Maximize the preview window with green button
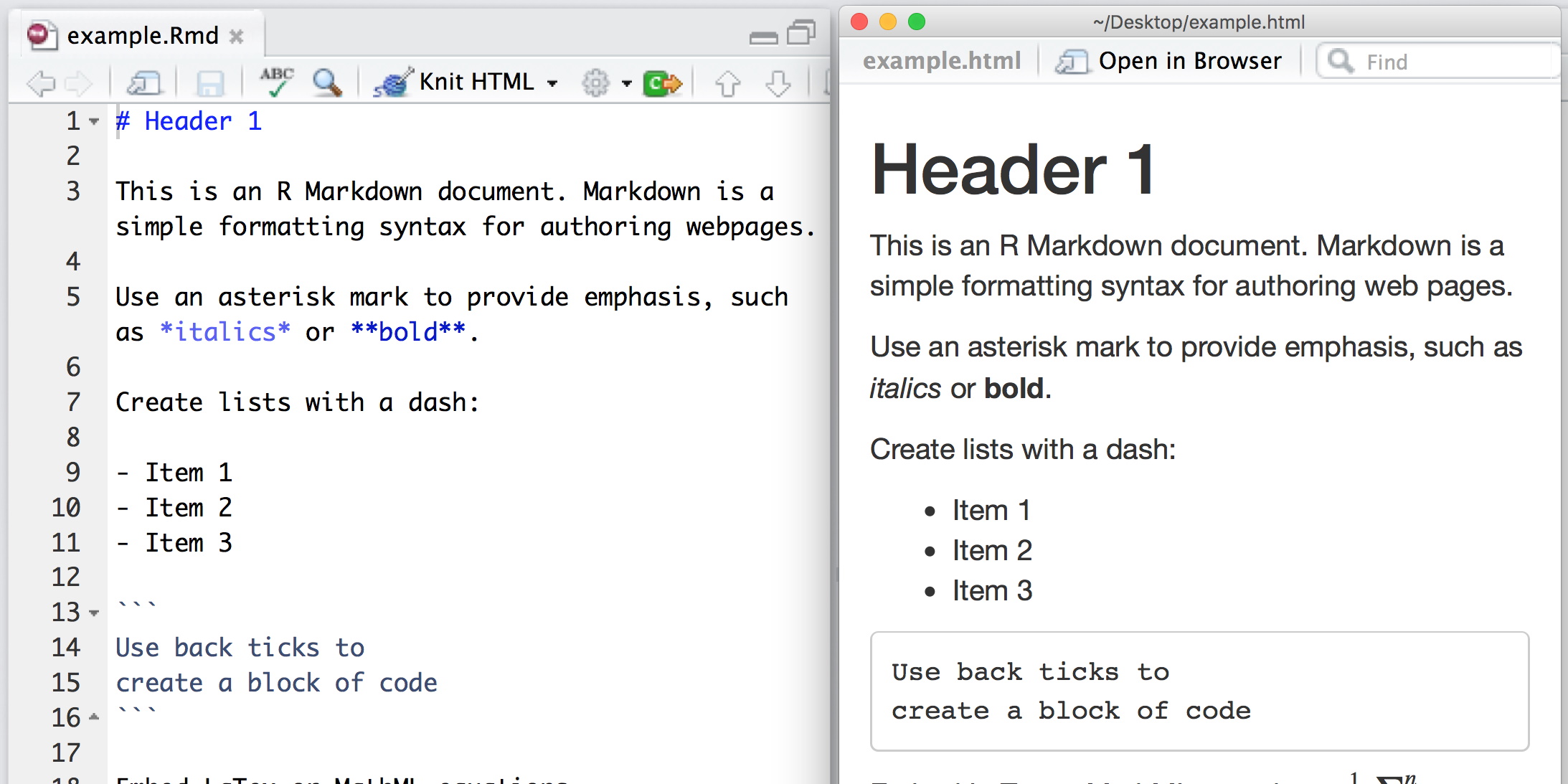The image size is (1568, 784). [917, 22]
